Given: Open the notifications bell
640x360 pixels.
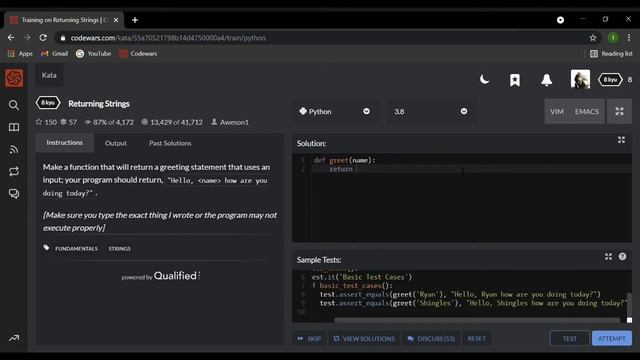Looking at the screenshot, I should (x=547, y=80).
